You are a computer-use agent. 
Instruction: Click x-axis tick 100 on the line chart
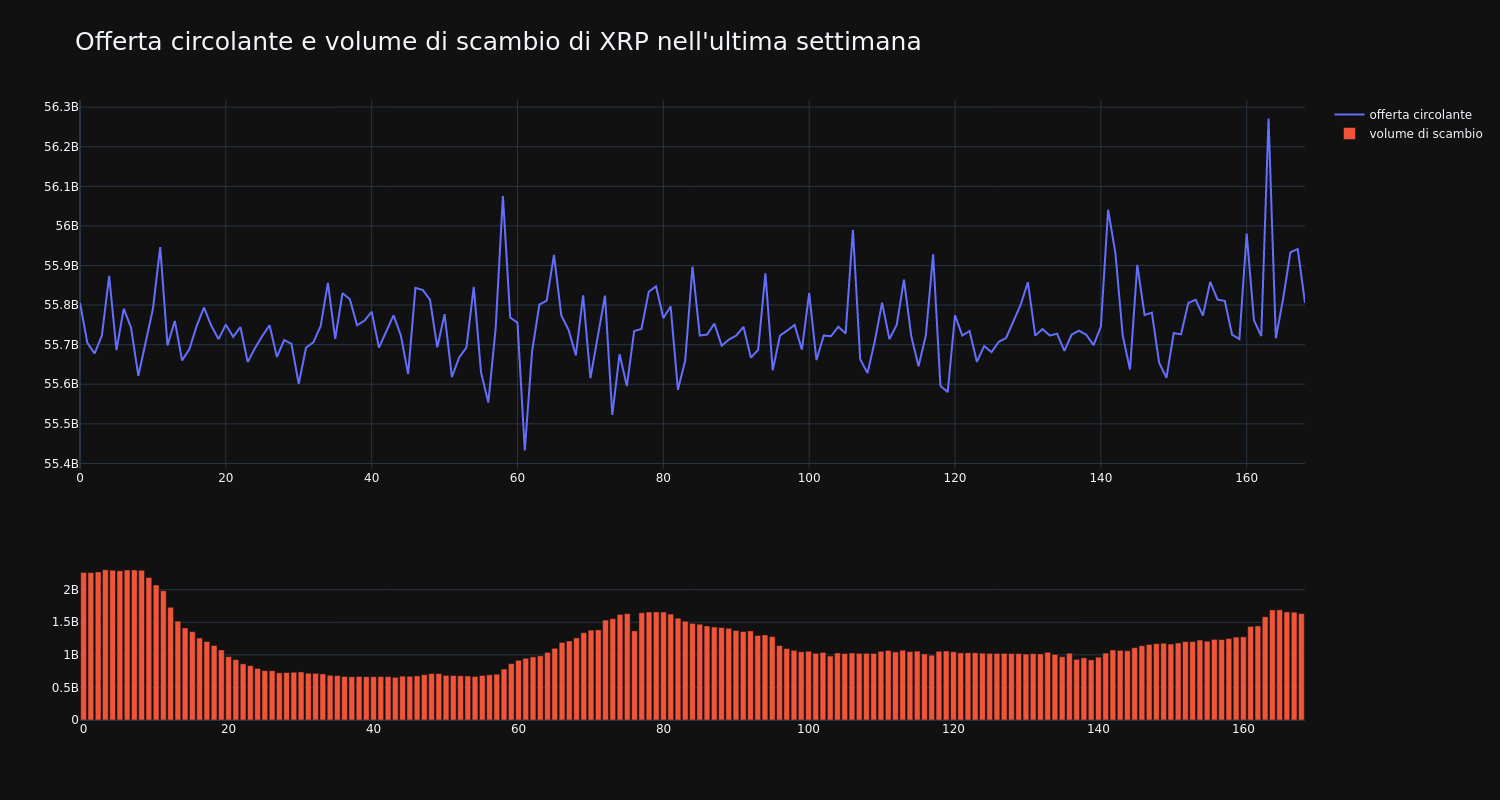coord(809,478)
